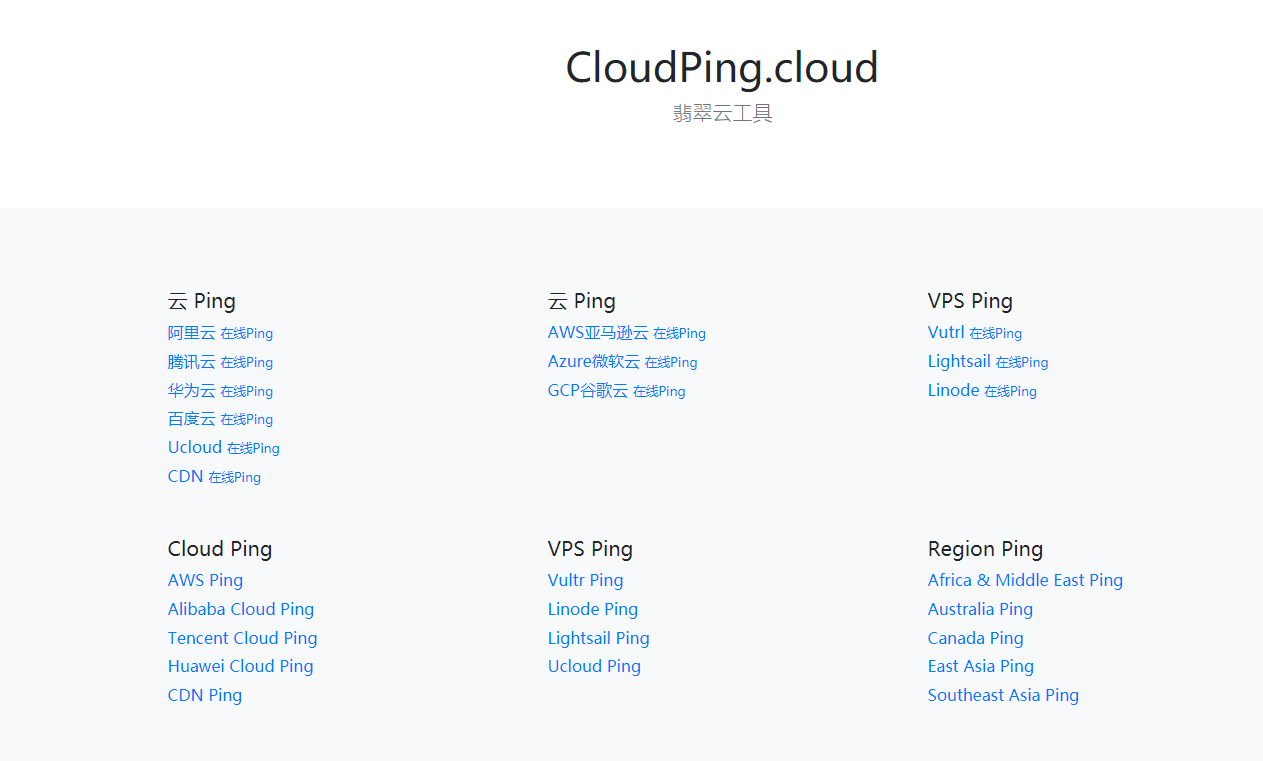The width and height of the screenshot is (1263, 761).
Task: Open the AWS Ping link
Action: (x=205, y=580)
